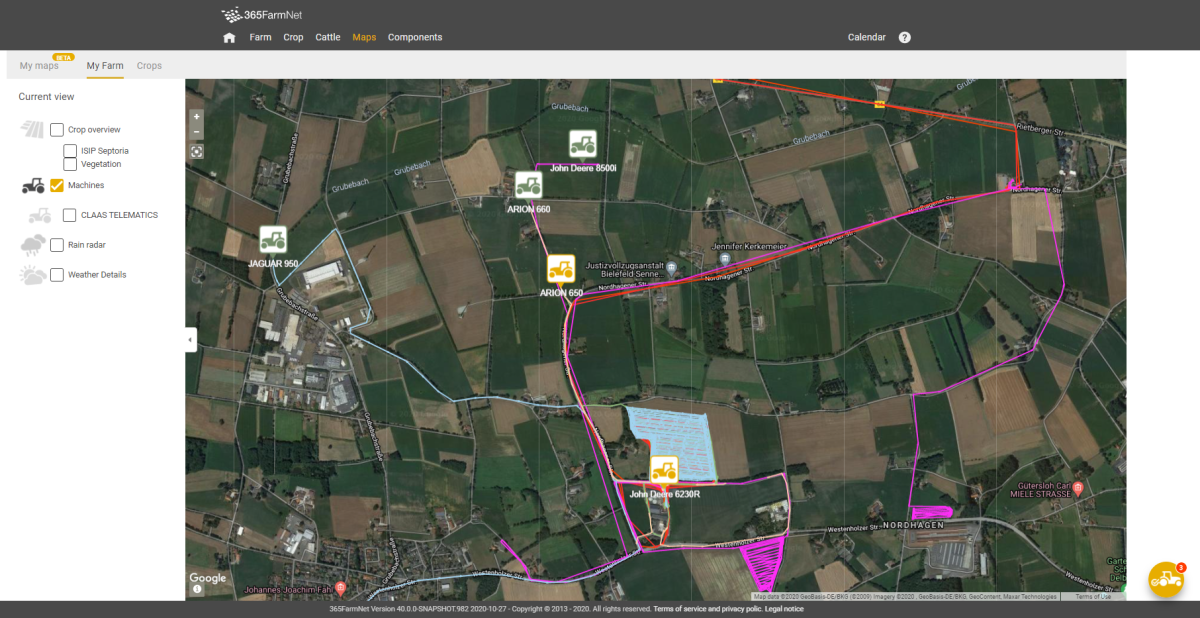Open the ARION 650 yellow tractor marker

(560, 268)
